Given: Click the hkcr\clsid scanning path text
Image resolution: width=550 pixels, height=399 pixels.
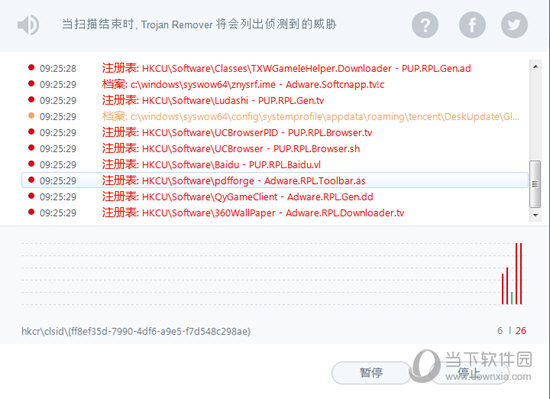Looking at the screenshot, I should tap(136, 331).
